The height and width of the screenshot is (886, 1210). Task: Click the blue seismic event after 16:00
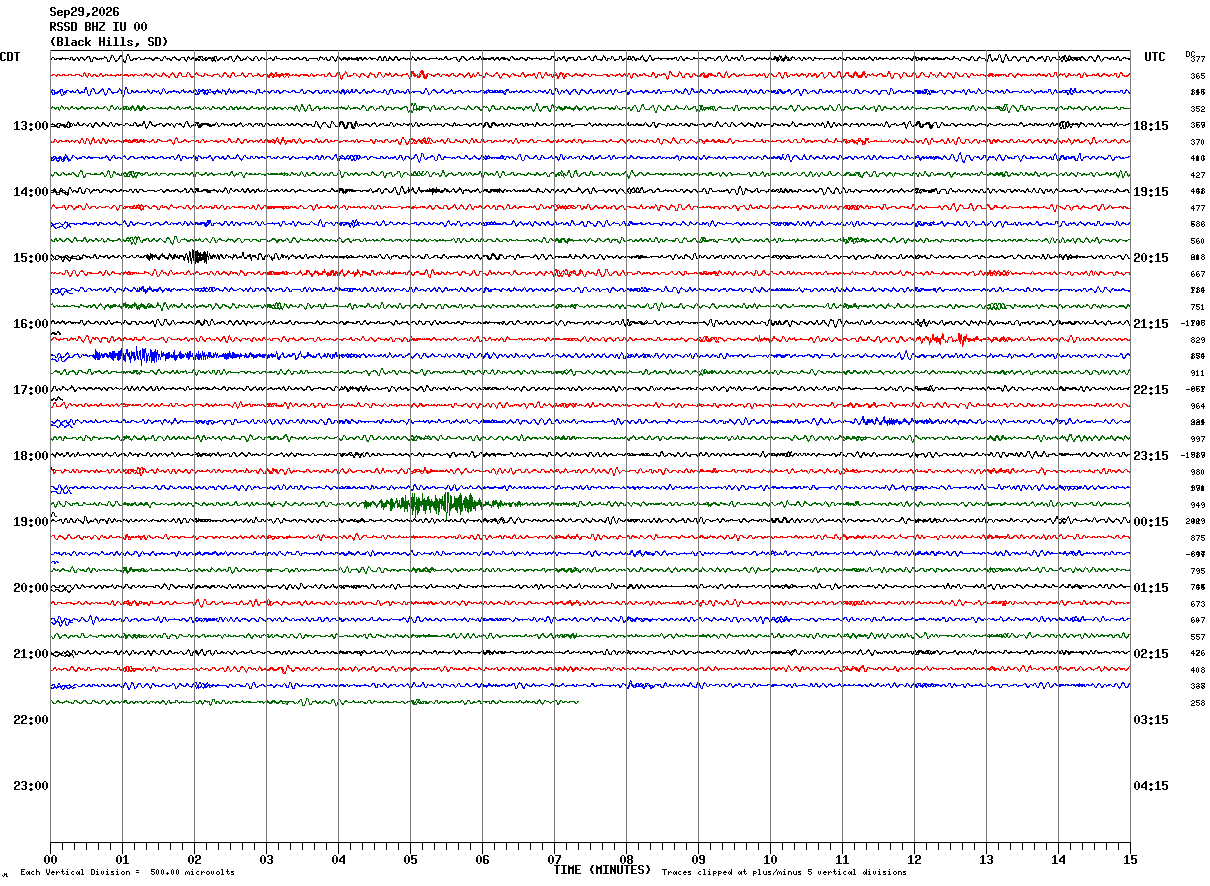coord(150,355)
